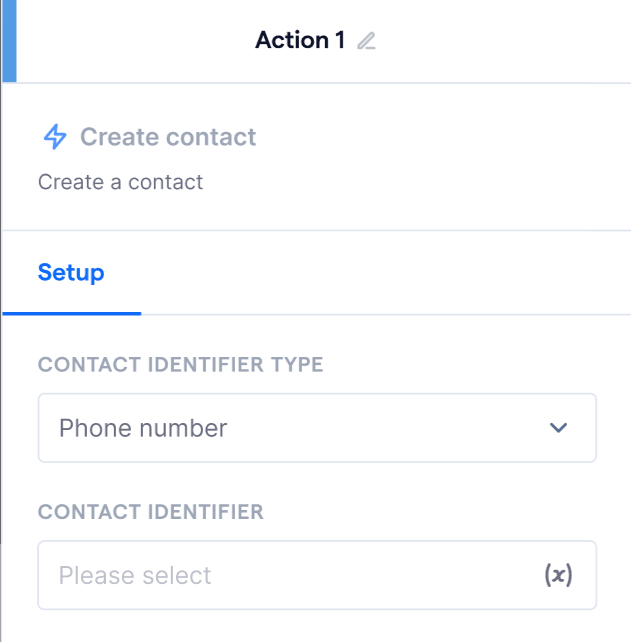Click the divider line below Create a contact
This screenshot has width=631, height=642.
(x=317, y=231)
